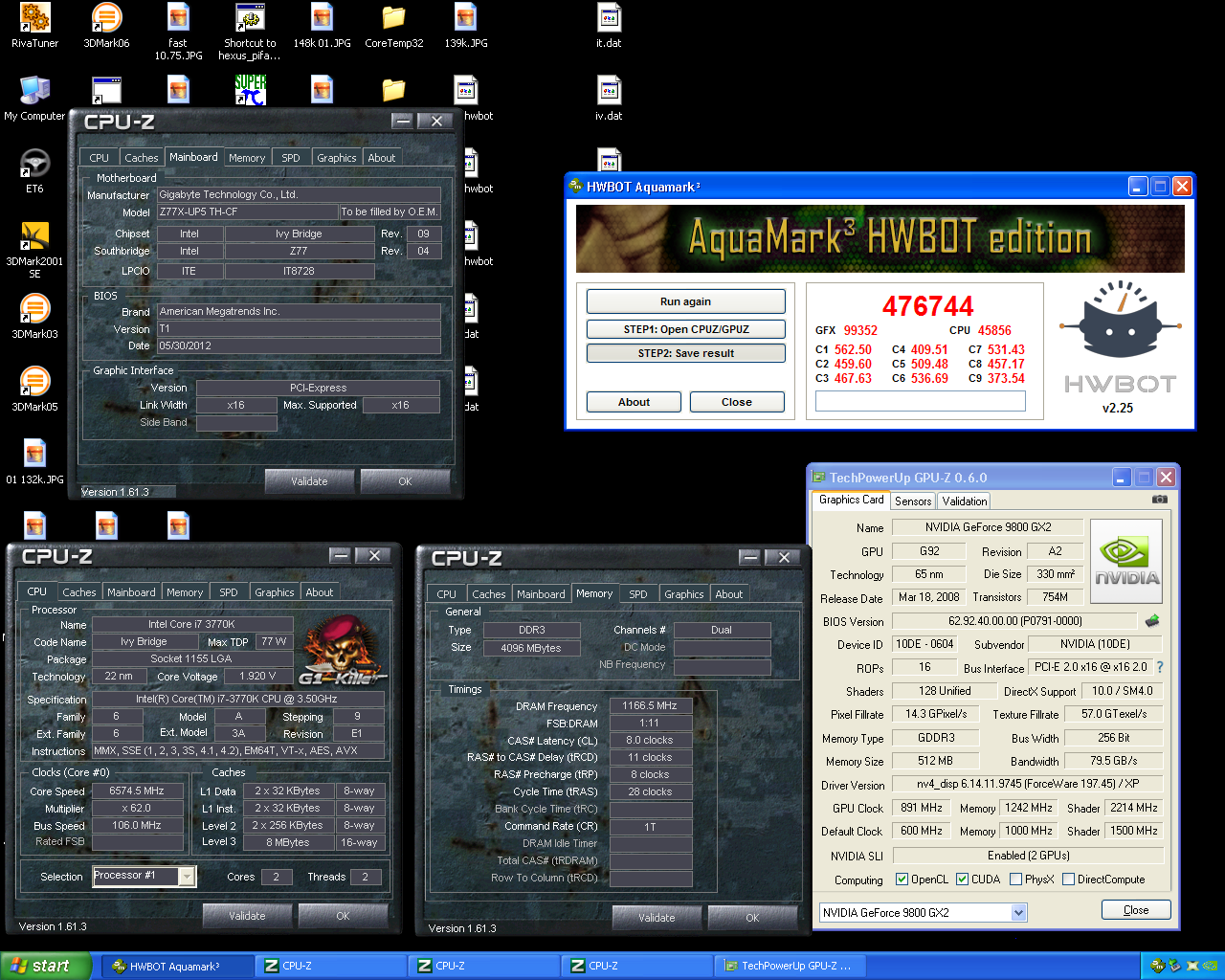Click the DRAM Frequency 1166.5 MHz value
1225x980 pixels.
pyautogui.click(x=650, y=705)
